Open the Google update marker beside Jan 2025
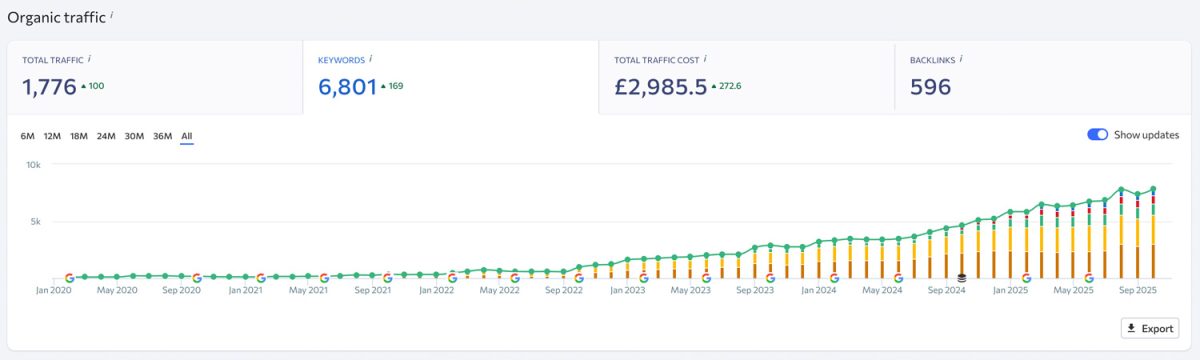Screen dimensions: 1200x360 pyautogui.click(x=1026, y=278)
